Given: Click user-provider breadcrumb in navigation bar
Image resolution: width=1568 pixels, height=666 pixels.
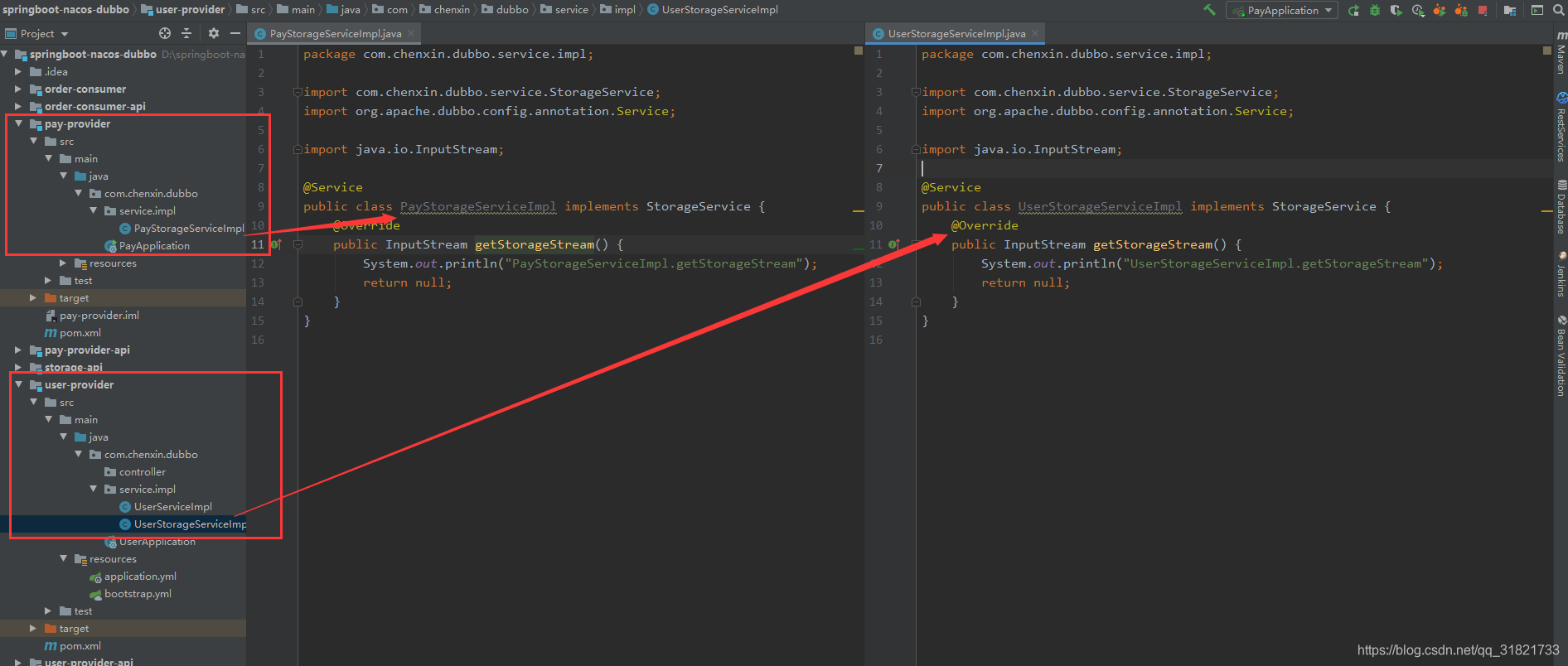Looking at the screenshot, I should (x=183, y=9).
